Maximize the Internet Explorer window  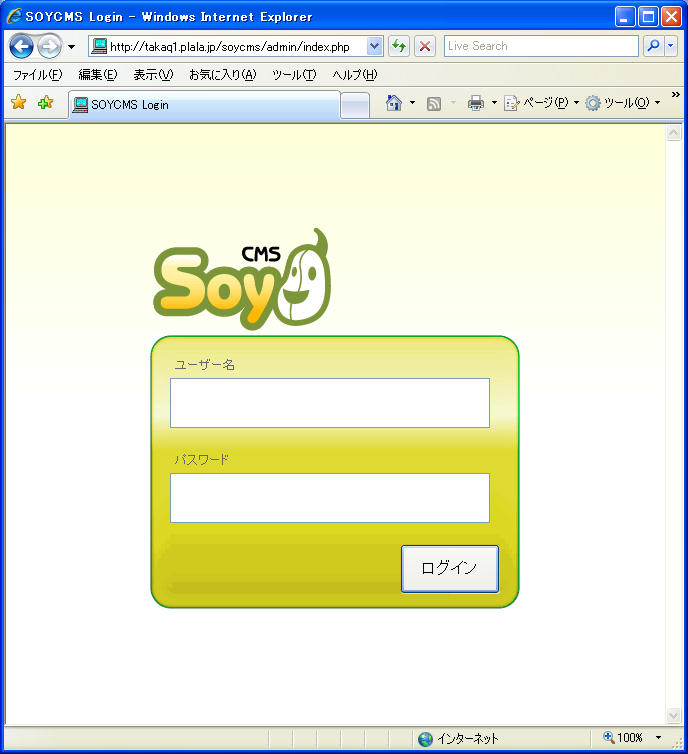pos(648,17)
